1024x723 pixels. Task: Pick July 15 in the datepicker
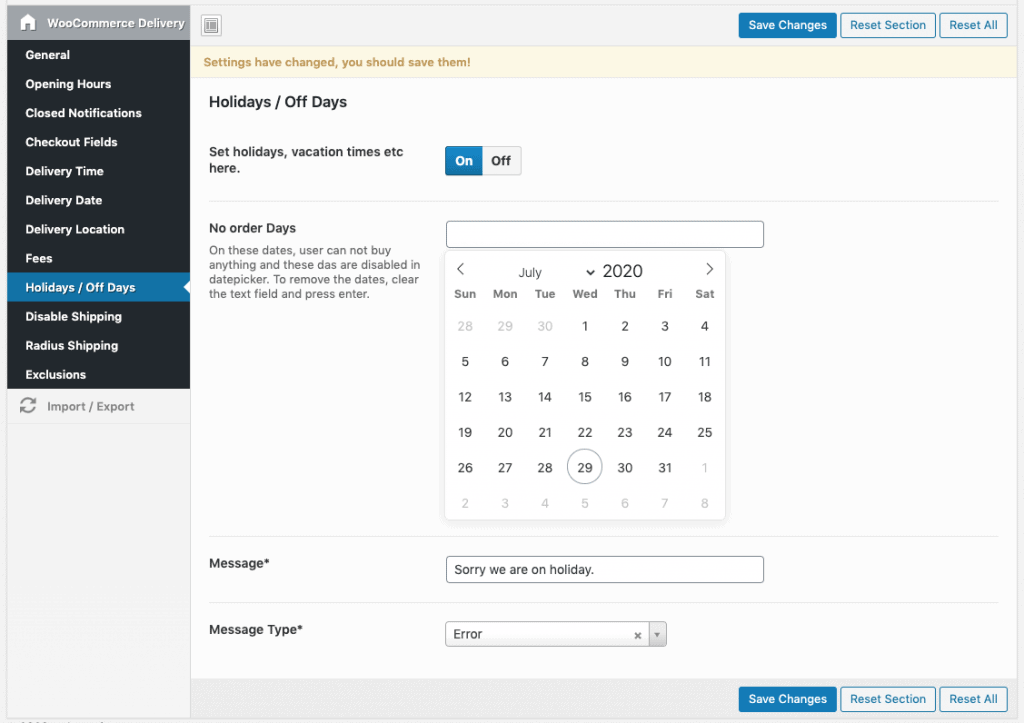point(585,397)
